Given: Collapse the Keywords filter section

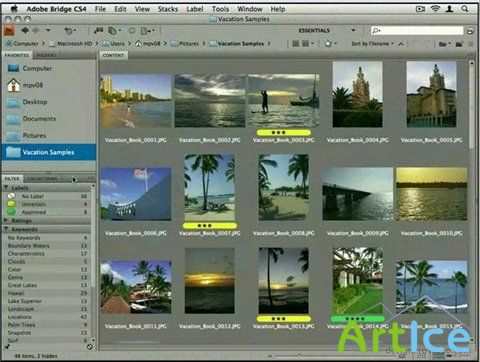Looking at the screenshot, I should pos(6,229).
